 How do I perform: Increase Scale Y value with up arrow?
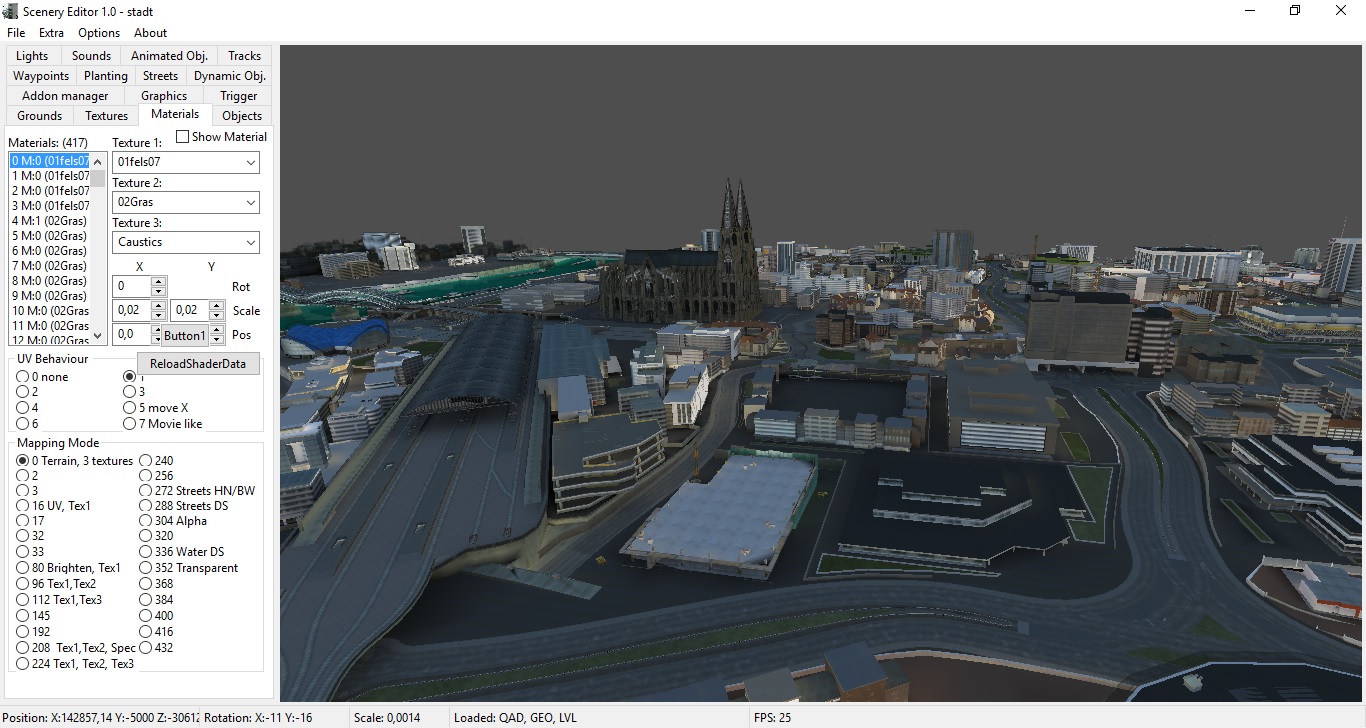click(216, 305)
